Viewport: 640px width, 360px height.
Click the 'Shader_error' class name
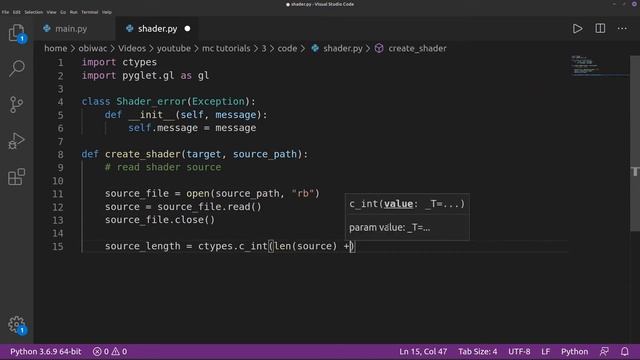pyautogui.click(x=151, y=101)
